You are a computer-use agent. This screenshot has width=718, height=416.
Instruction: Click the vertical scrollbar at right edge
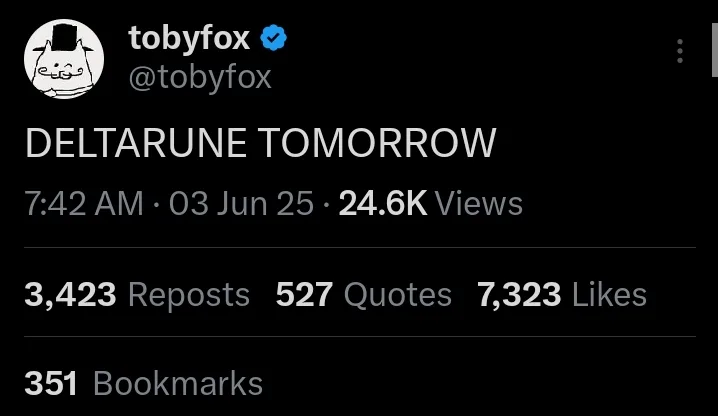[x=715, y=50]
